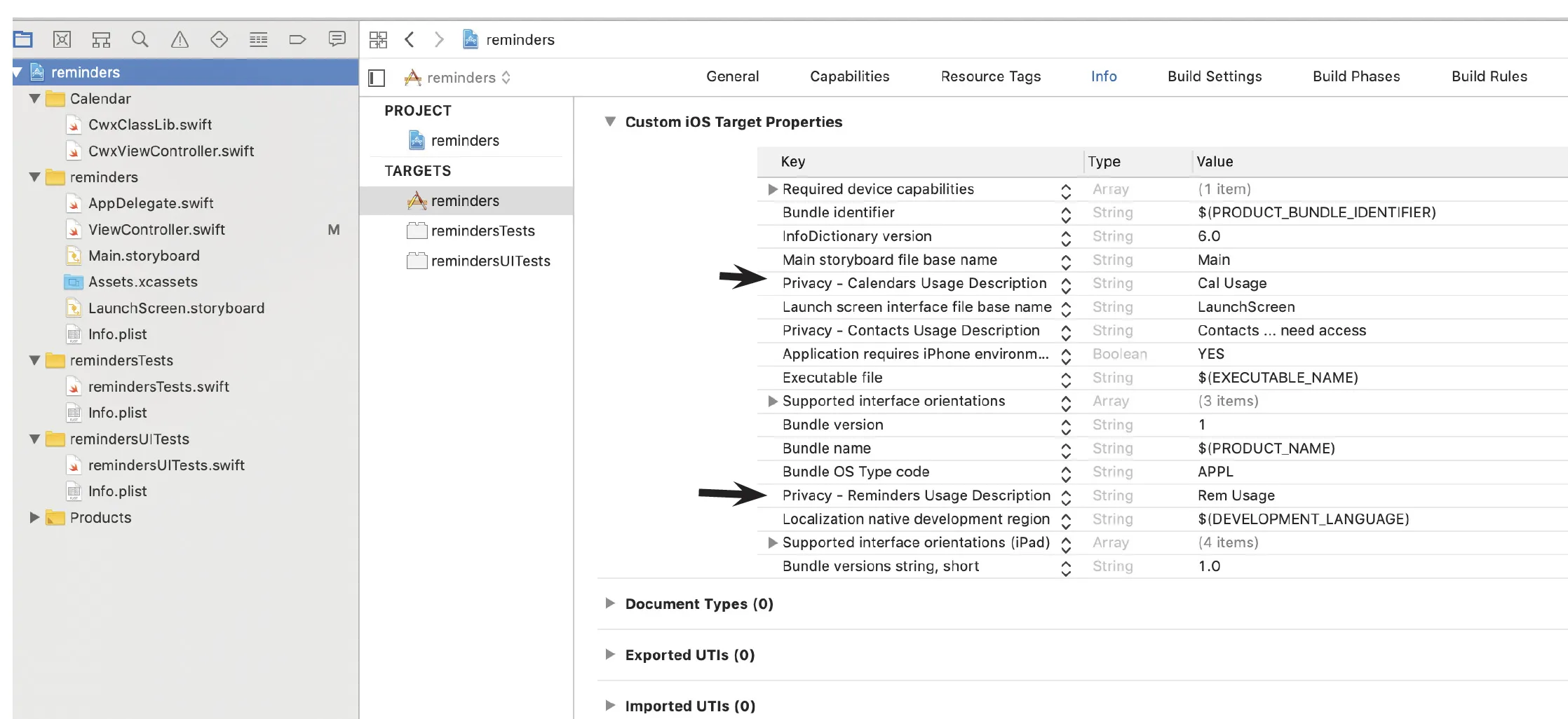The image size is (1568, 719).
Task: Open the Breakpoint navigator
Action: [298, 39]
